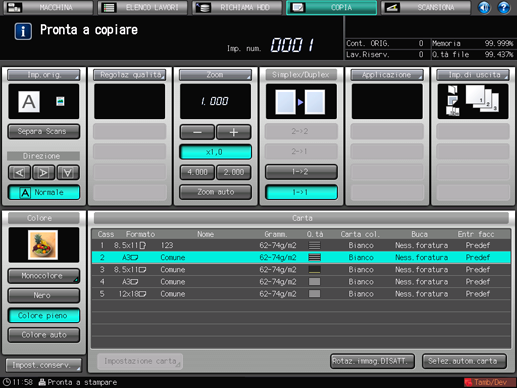Select Nero color mode

pos(44,295)
